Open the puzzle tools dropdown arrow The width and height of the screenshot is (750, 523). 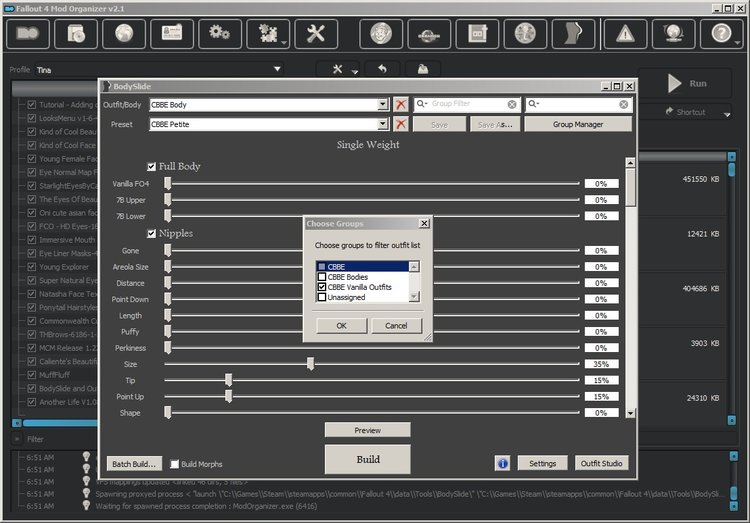[284, 44]
